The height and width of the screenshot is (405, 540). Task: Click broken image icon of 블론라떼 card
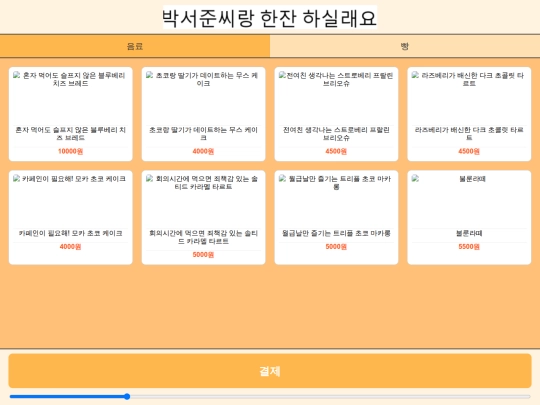[x=415, y=178]
